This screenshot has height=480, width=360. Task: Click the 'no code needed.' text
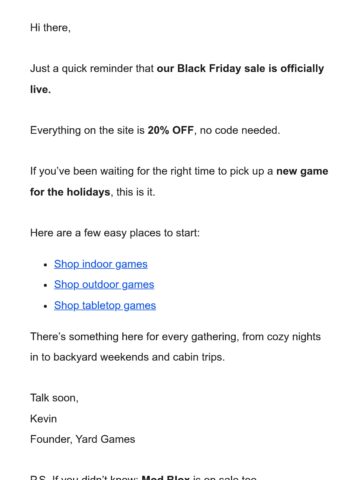240,130
